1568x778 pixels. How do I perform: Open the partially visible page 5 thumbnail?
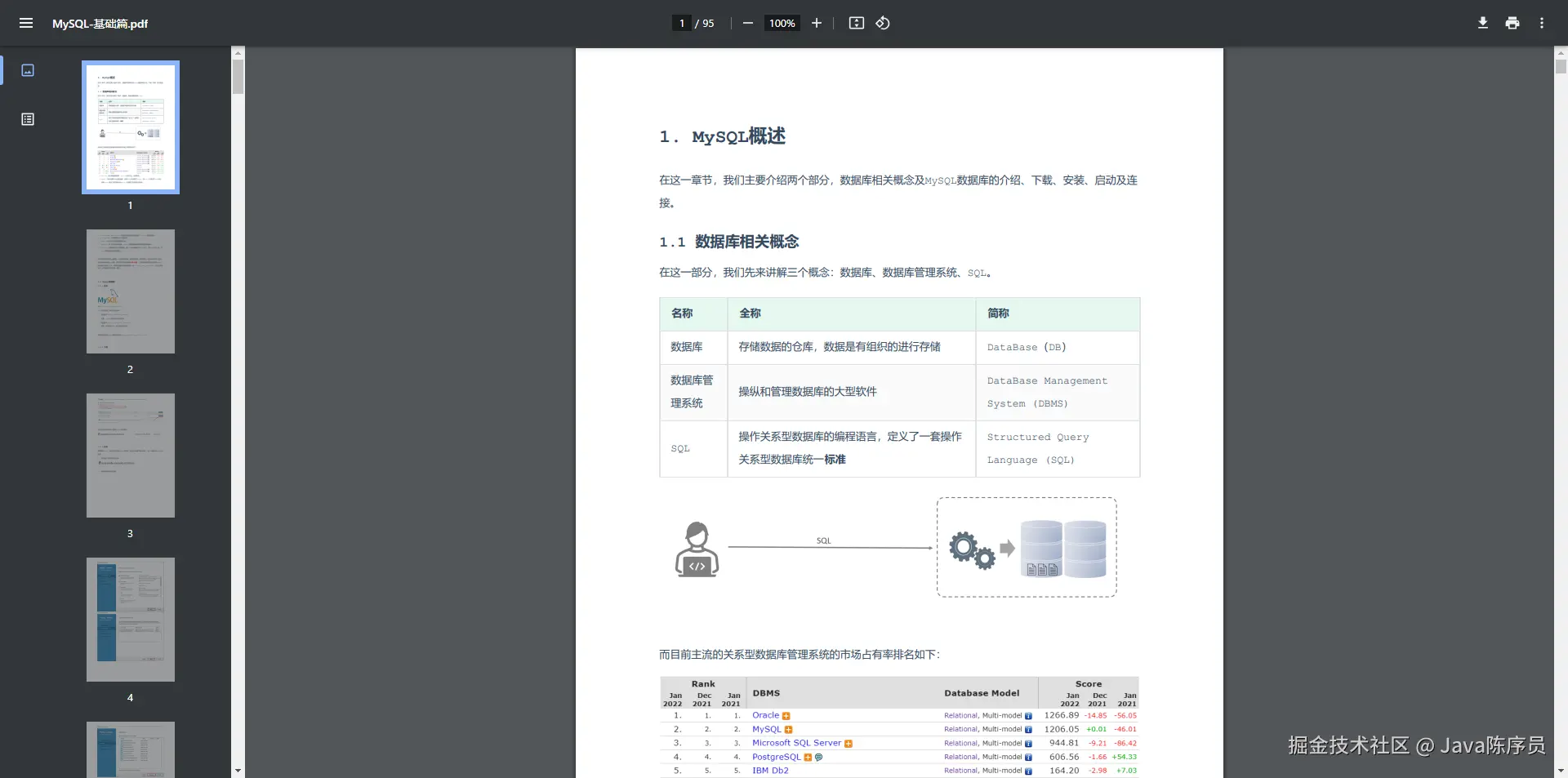tap(131, 749)
